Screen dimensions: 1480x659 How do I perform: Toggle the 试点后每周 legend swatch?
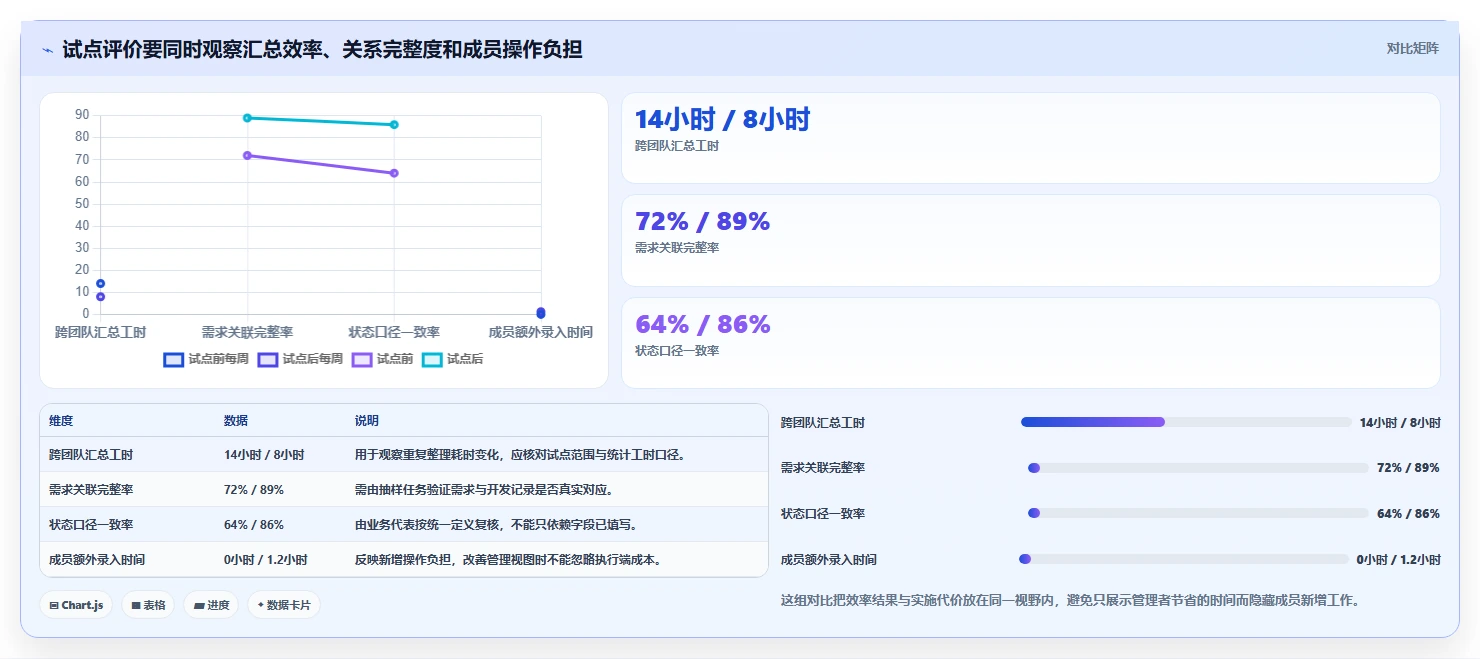(268, 359)
